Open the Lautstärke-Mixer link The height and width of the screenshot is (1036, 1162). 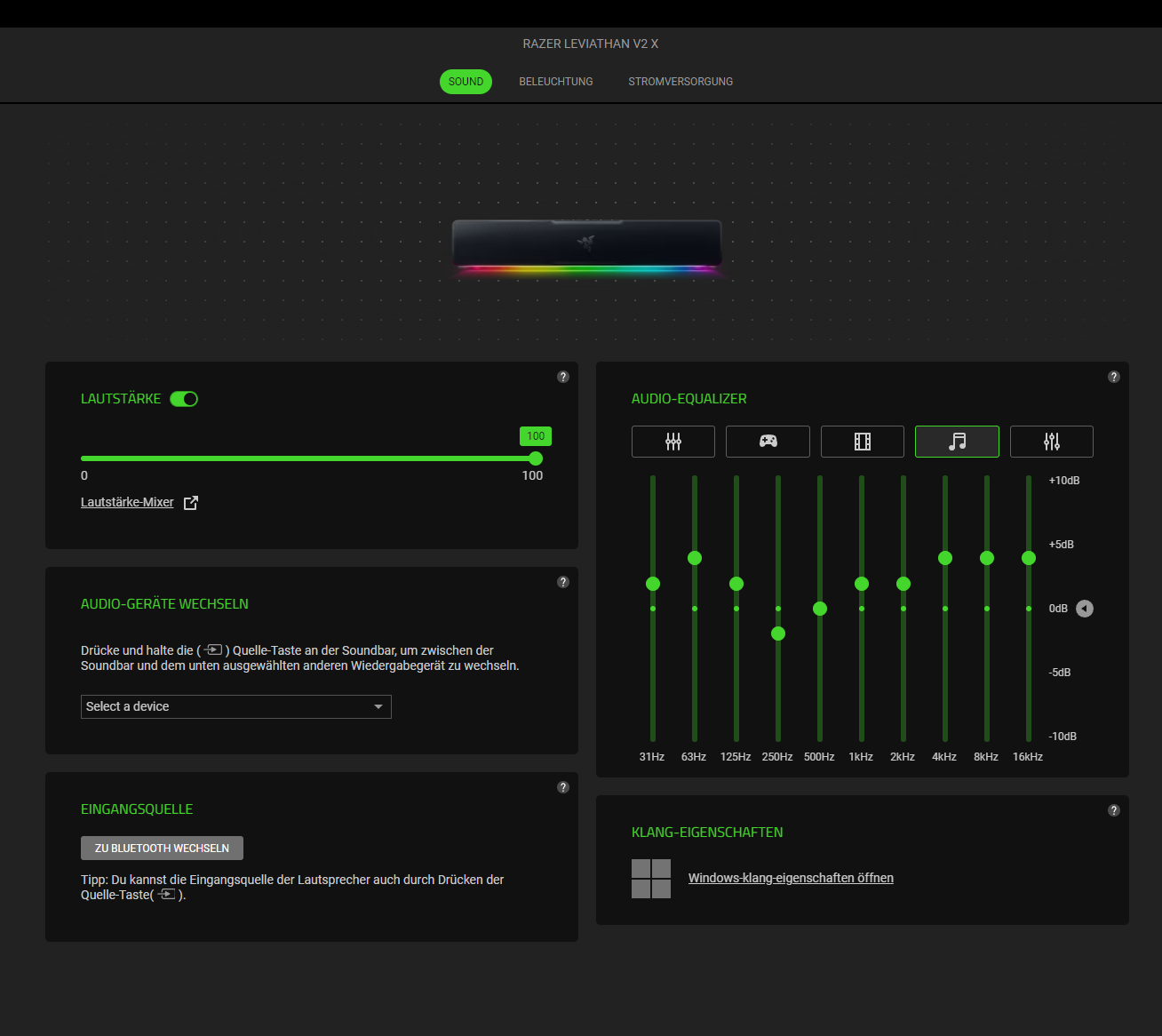[x=127, y=502]
